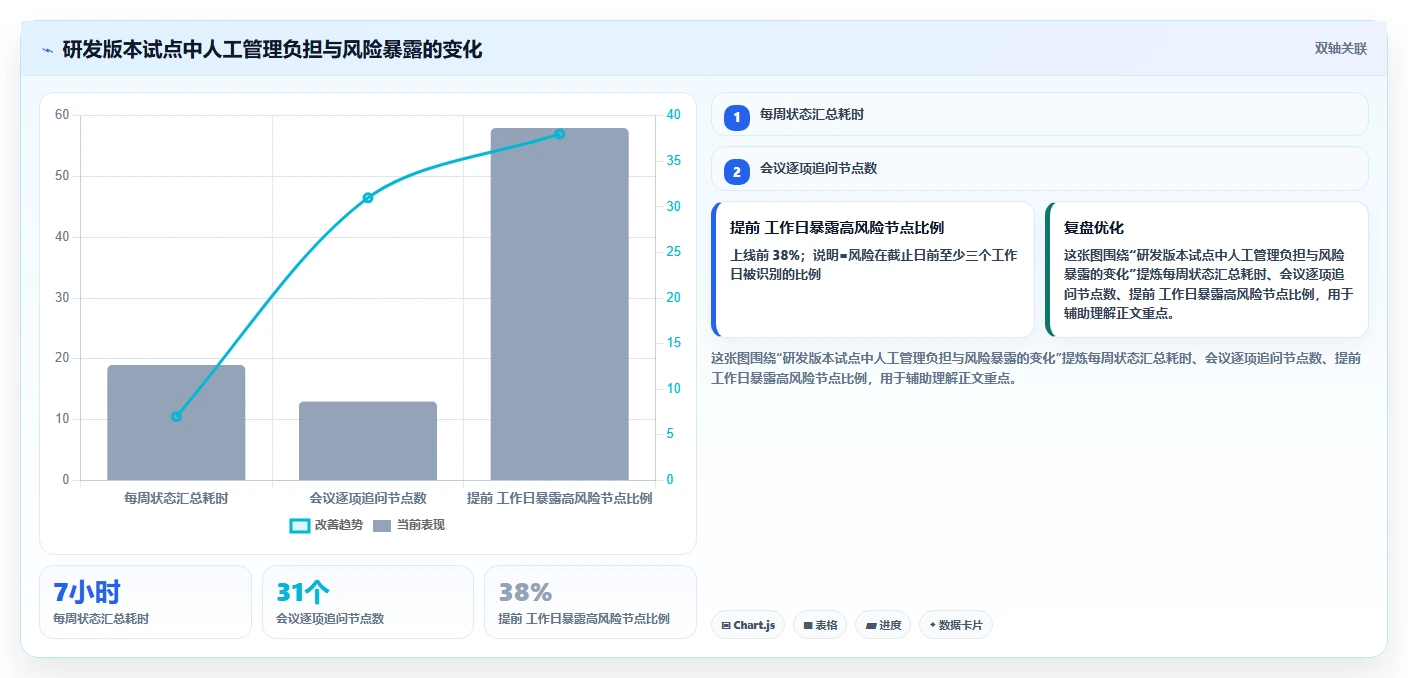Viewport: 1408px width, 678px height.
Task: Click the lightning icon beside the title
Action: 48,50
